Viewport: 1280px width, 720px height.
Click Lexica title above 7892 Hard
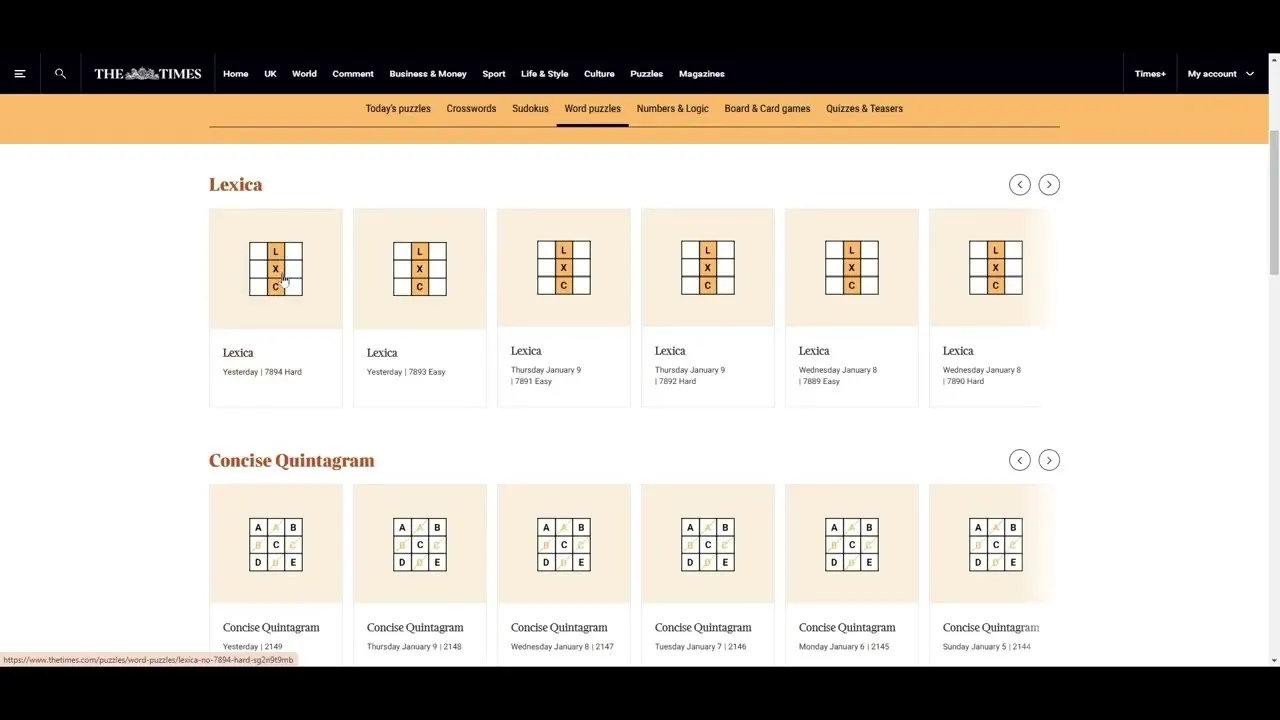tap(670, 351)
